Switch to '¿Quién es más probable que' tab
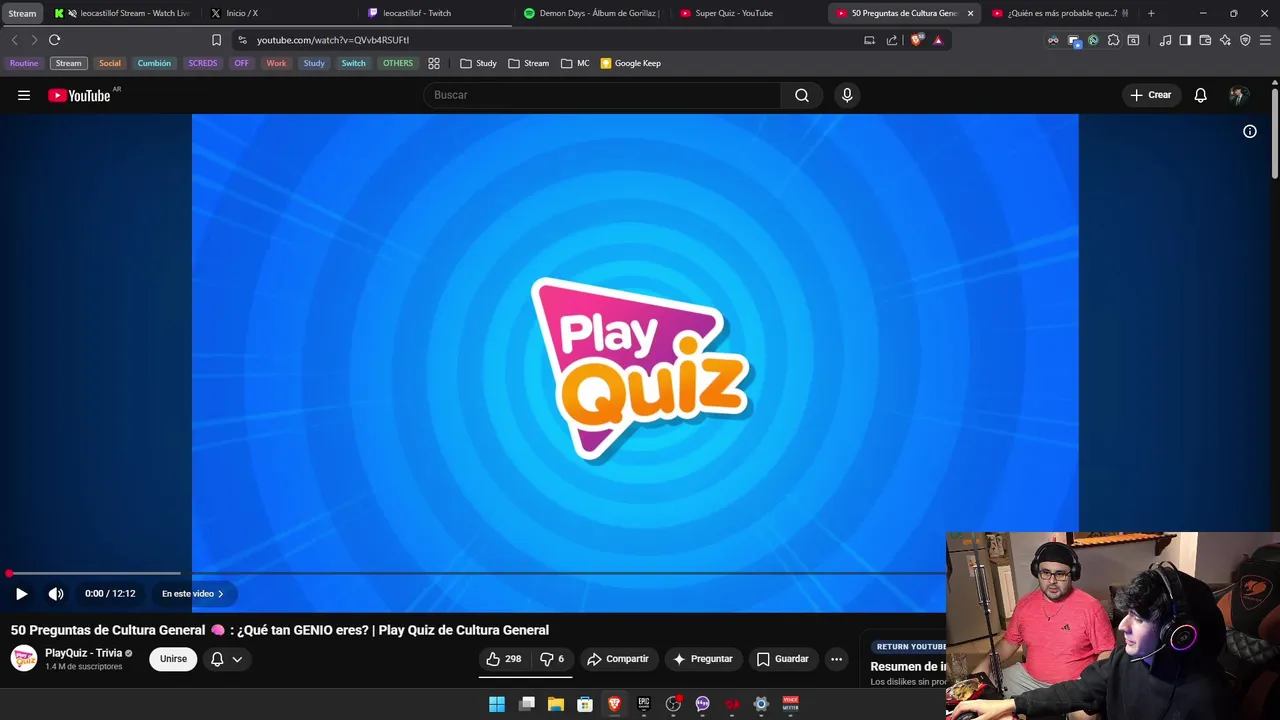The image size is (1280, 720). 1061,13
